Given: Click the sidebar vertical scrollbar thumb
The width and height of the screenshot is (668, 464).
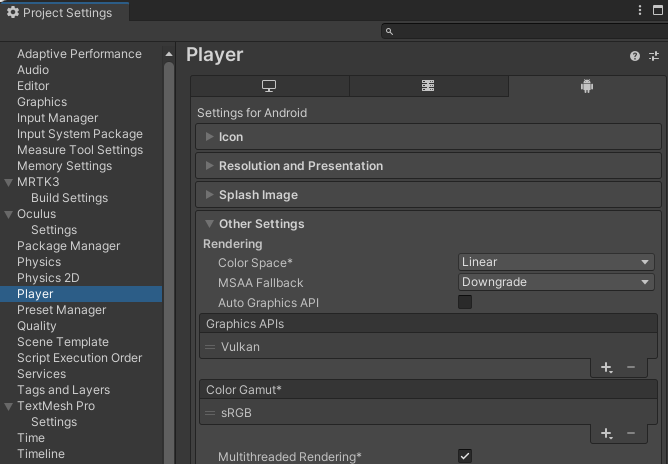Looking at the screenshot, I should coord(169,262).
